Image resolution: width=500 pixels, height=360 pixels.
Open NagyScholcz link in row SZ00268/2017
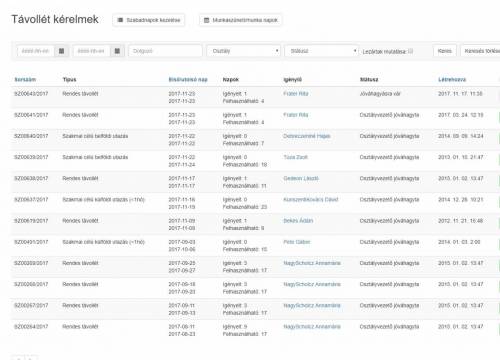coord(312,284)
